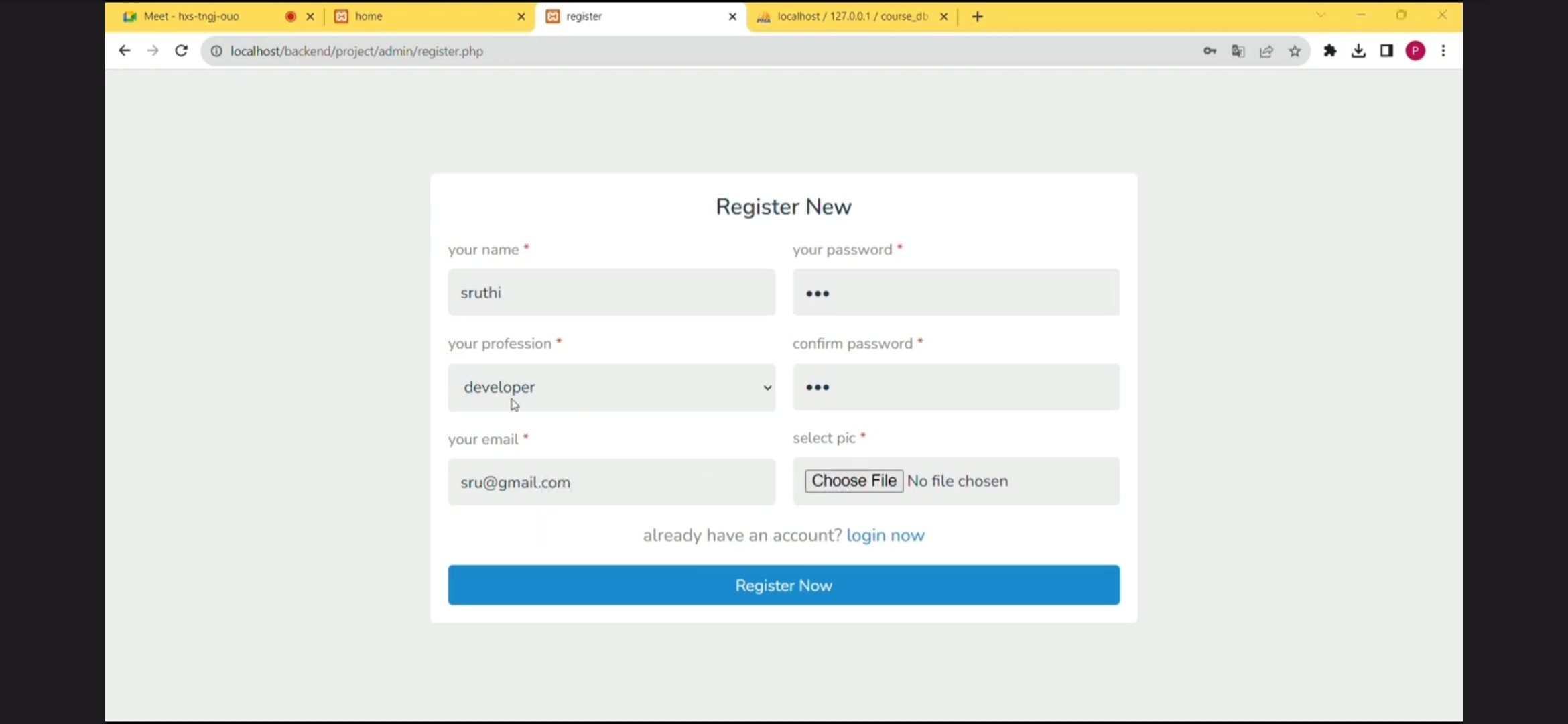Click the browser back arrow
Viewport: 1568px width, 724px height.
[x=124, y=51]
